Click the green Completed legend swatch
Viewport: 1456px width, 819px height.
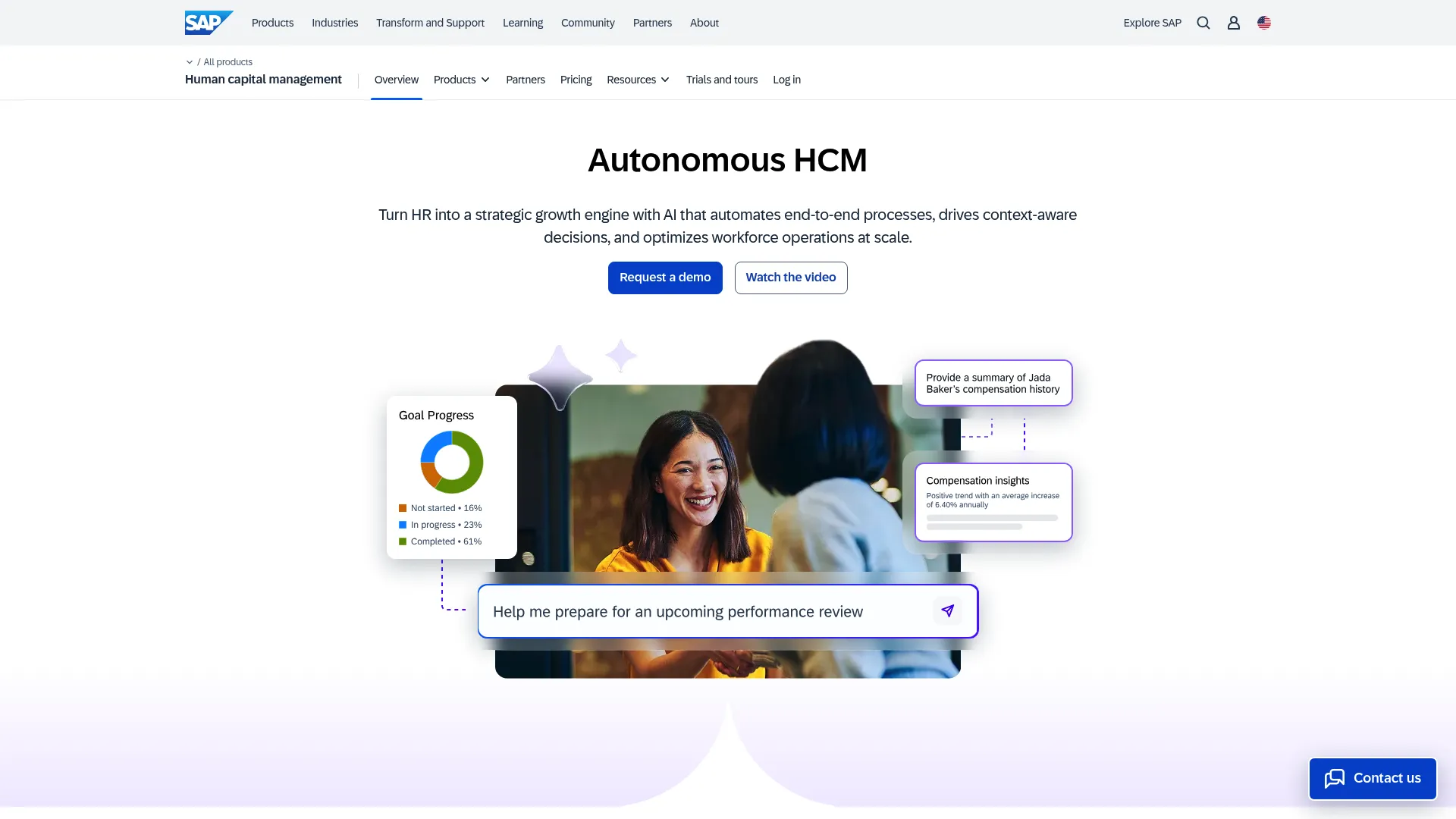pyautogui.click(x=403, y=541)
